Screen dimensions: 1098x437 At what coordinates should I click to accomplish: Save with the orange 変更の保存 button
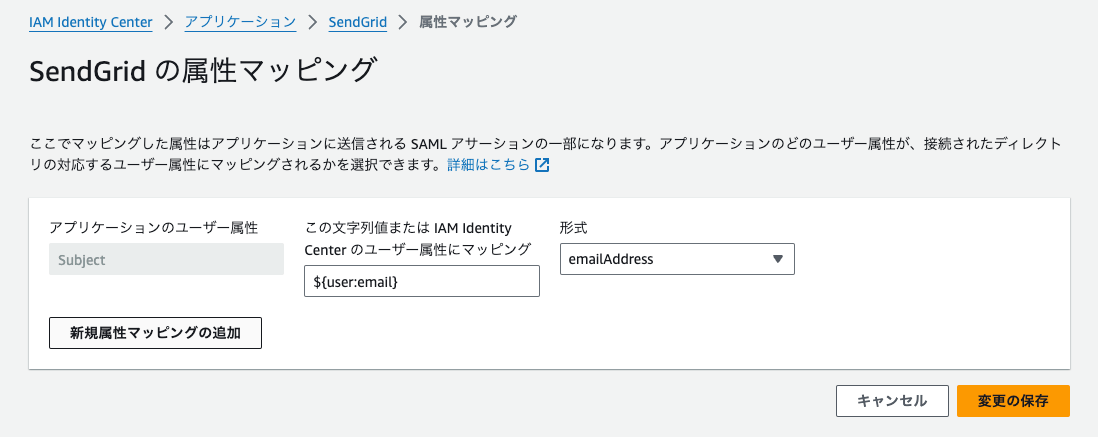pos(1013,401)
